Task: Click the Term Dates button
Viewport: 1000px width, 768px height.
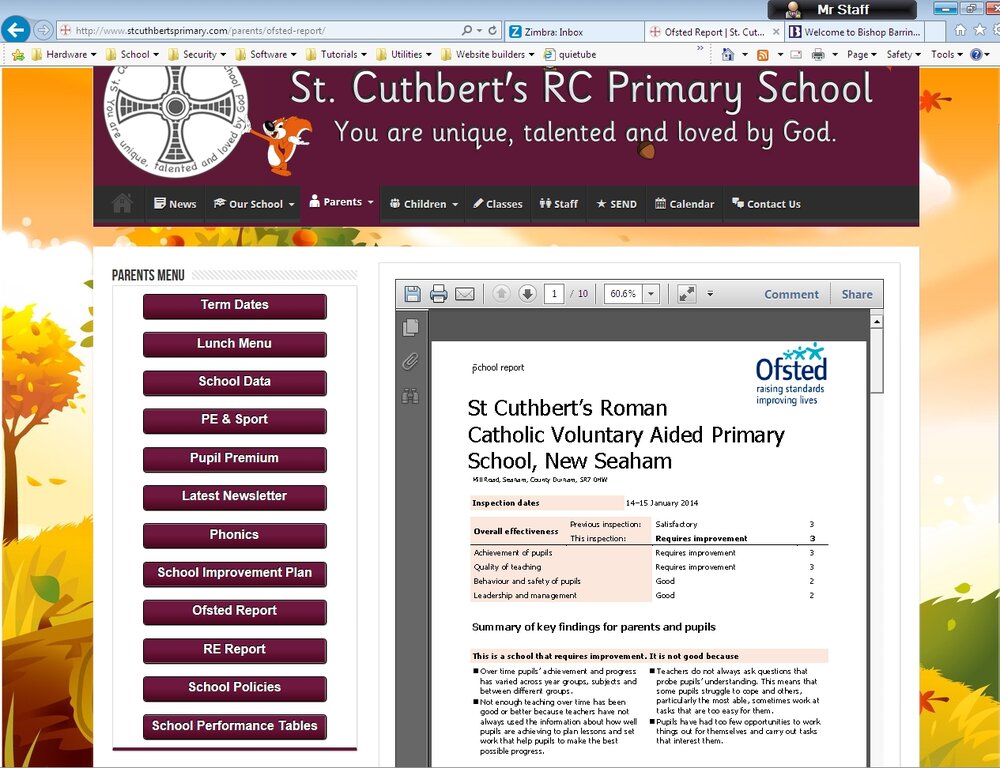Action: pyautogui.click(x=235, y=306)
